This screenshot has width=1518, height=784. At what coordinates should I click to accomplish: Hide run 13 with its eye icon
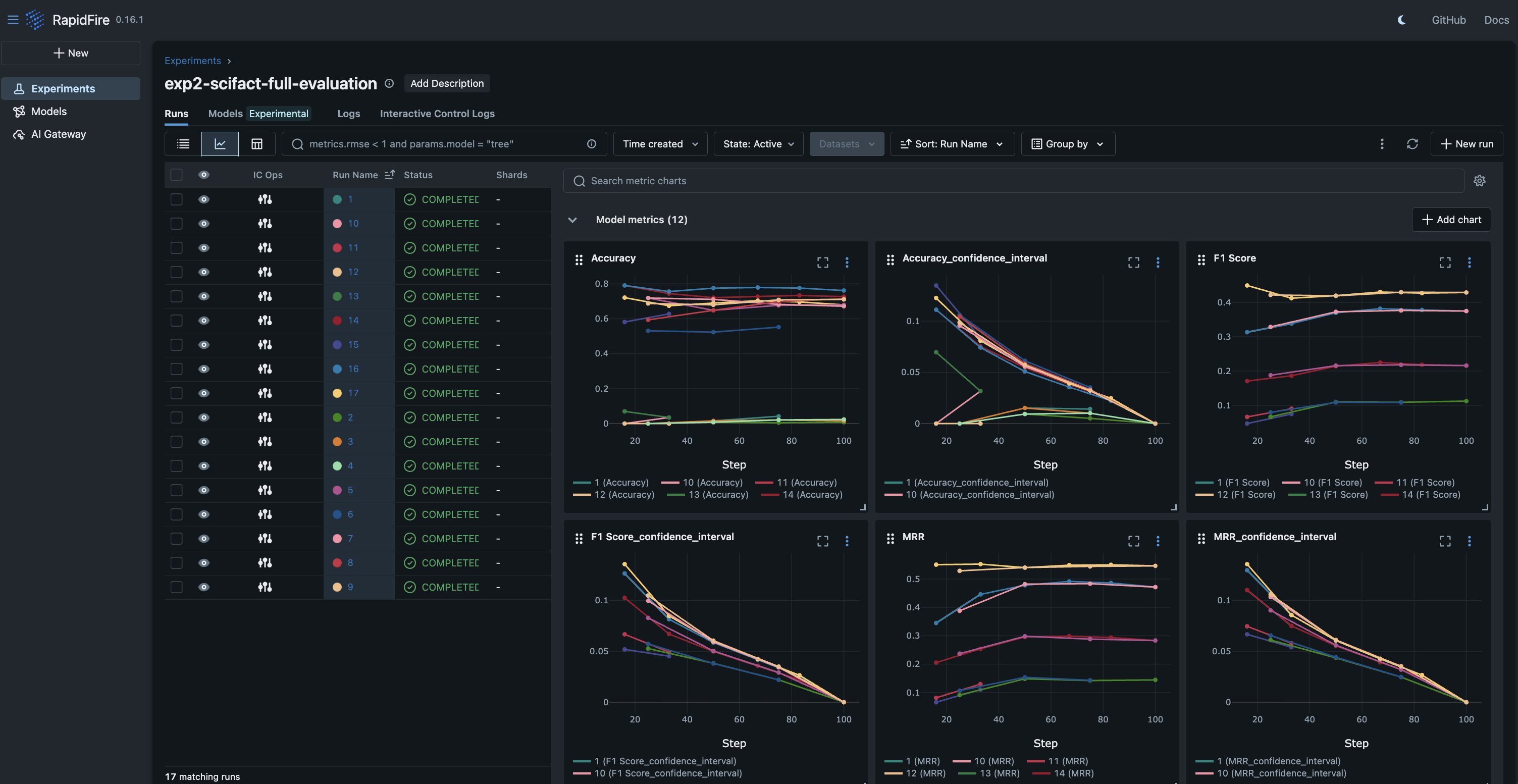click(204, 296)
